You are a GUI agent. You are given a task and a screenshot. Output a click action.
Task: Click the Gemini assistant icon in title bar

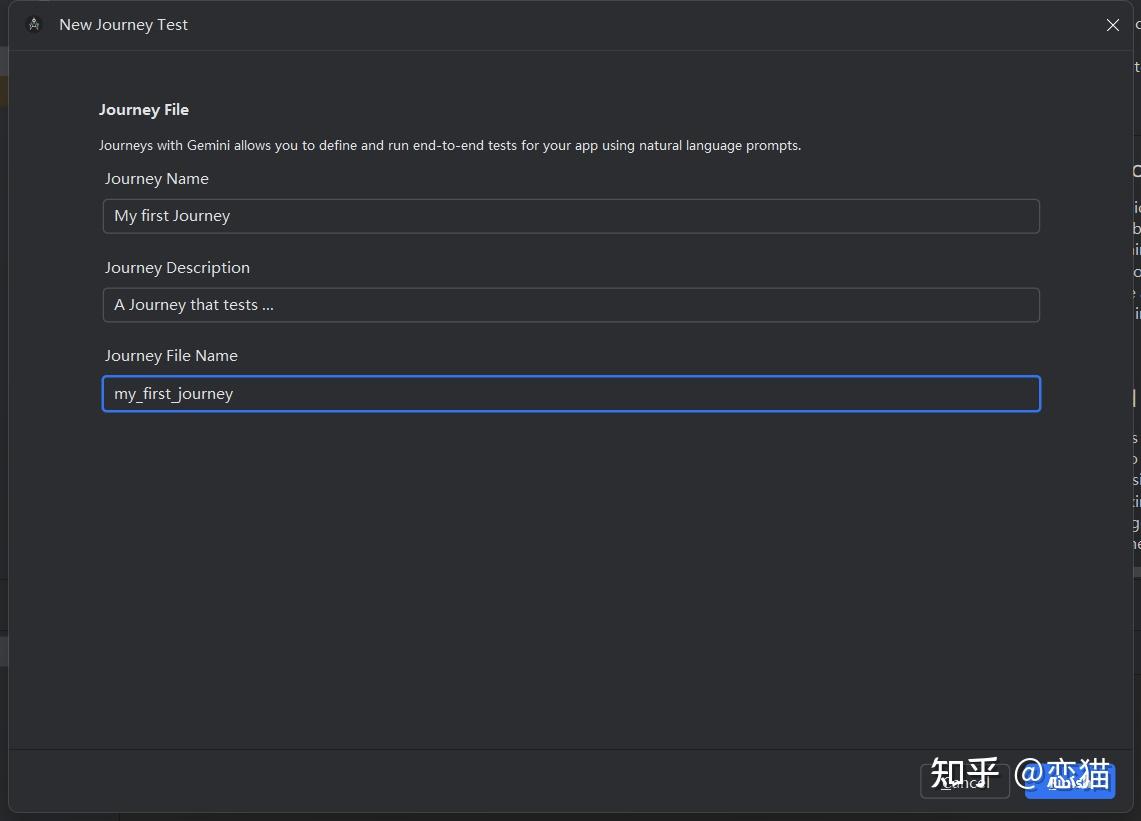point(33,23)
